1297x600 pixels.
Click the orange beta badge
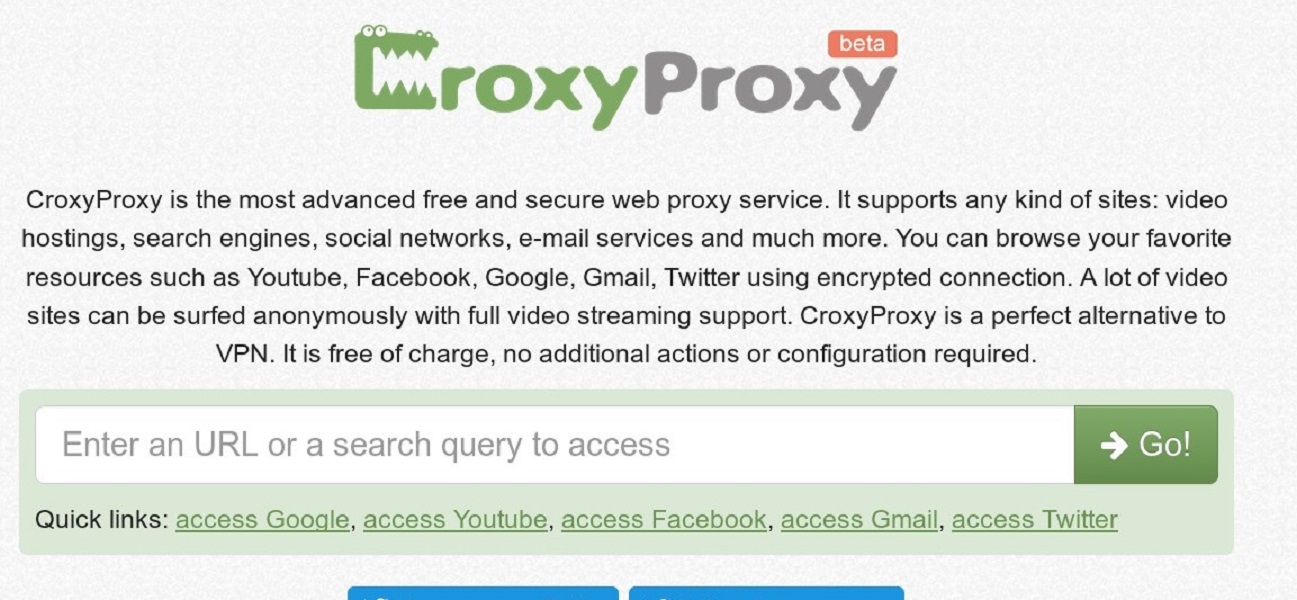click(862, 43)
